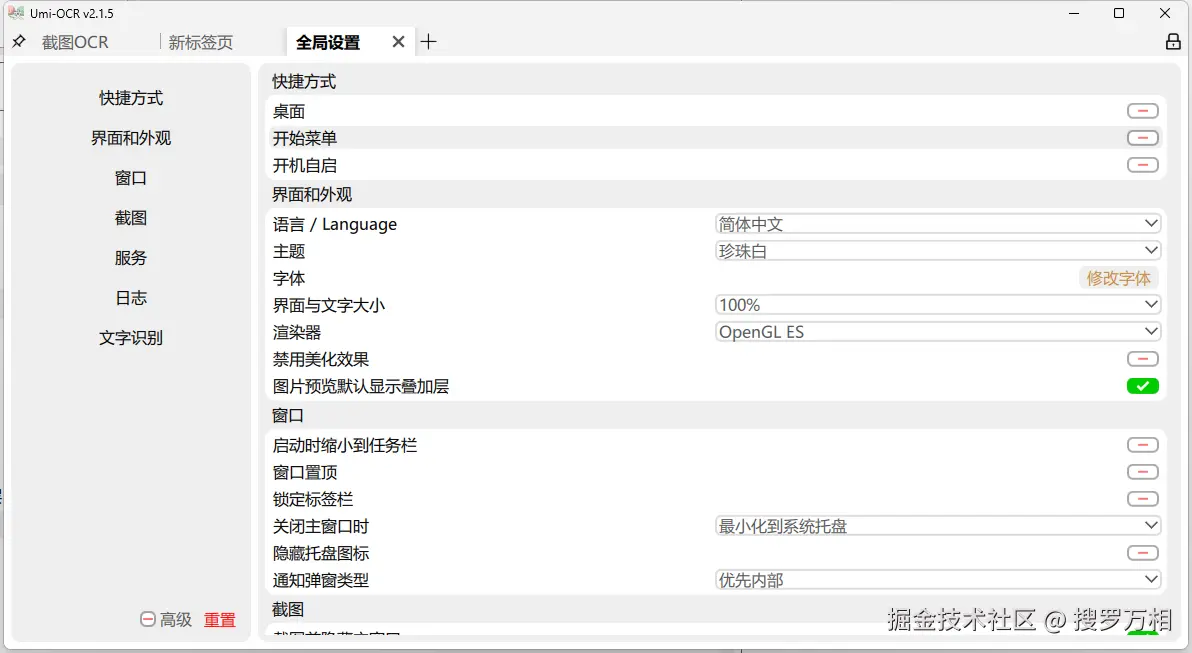The image size is (1192, 653).
Task: Toggle the 窗口置顶 switch
Action: tap(1143, 472)
